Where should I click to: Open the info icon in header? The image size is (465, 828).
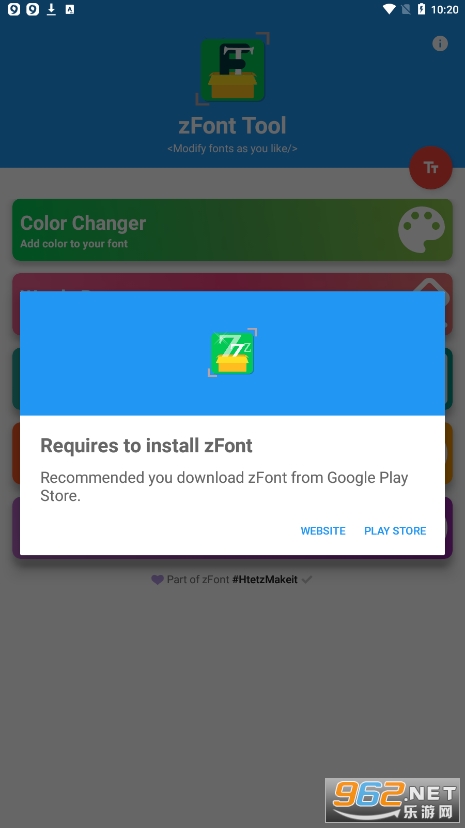[440, 43]
